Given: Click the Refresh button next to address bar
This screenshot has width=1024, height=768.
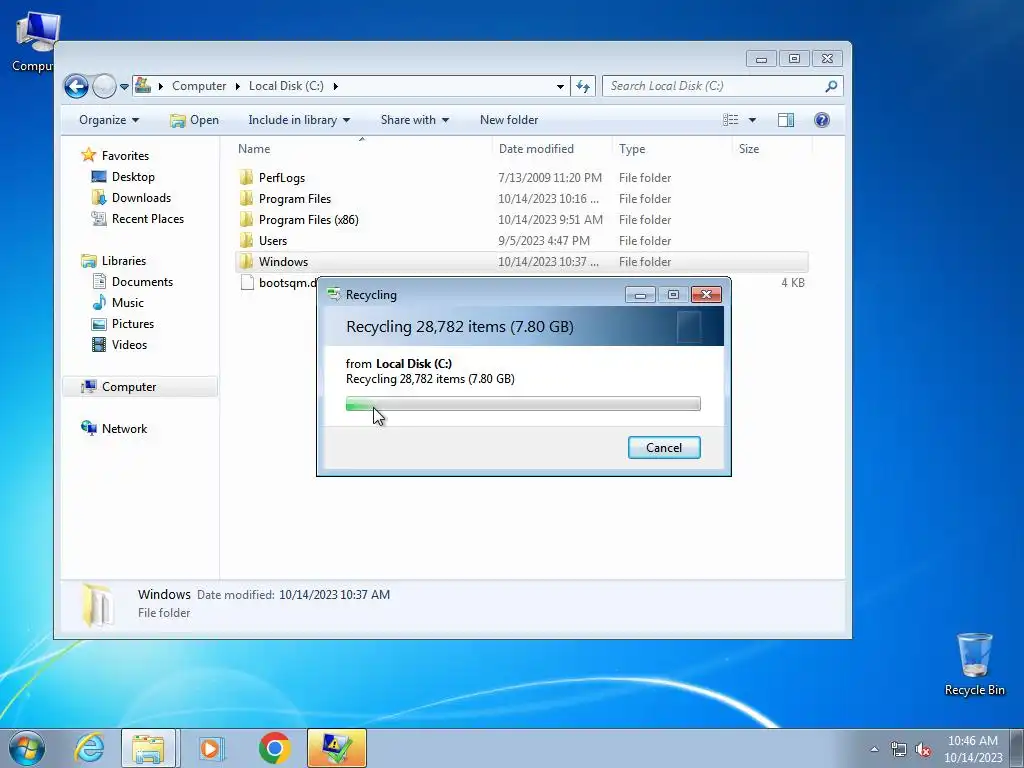Looking at the screenshot, I should (x=583, y=86).
